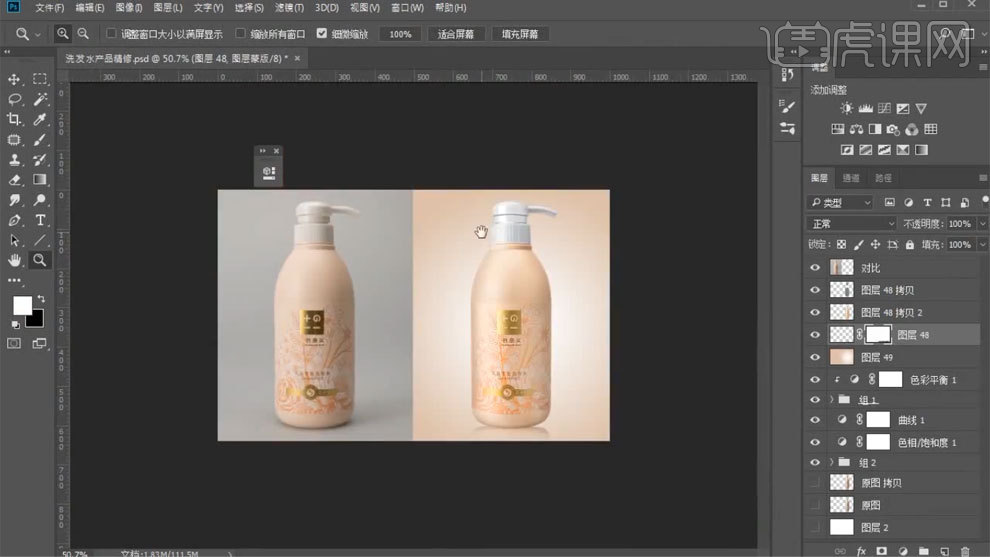Select the Lasso tool

tap(14, 99)
